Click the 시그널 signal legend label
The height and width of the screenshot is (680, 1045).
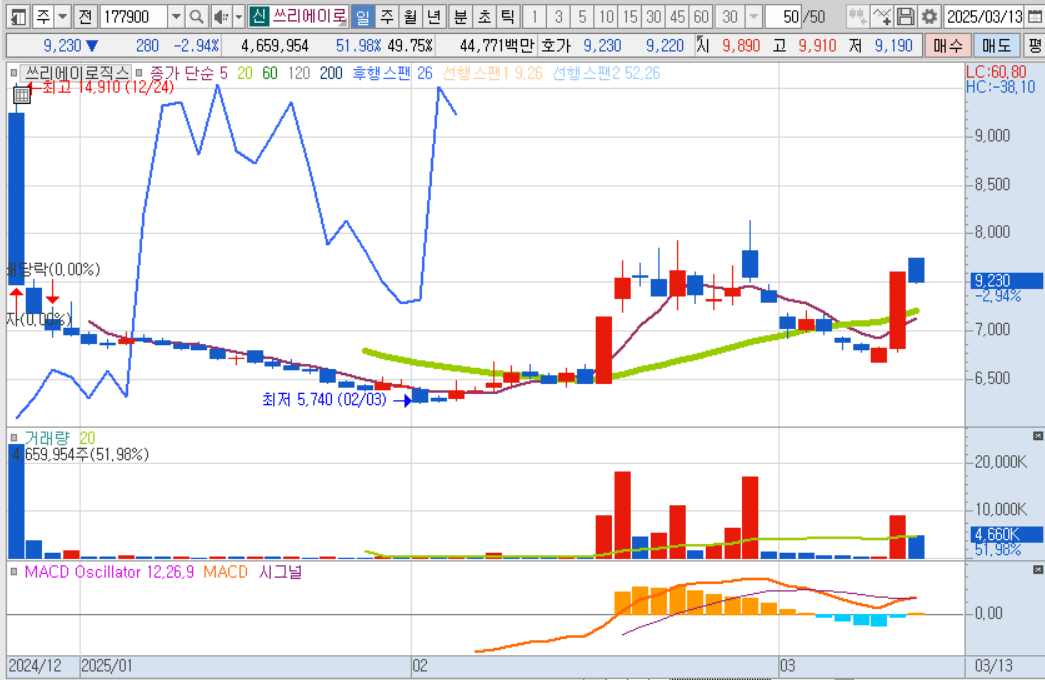[281, 572]
